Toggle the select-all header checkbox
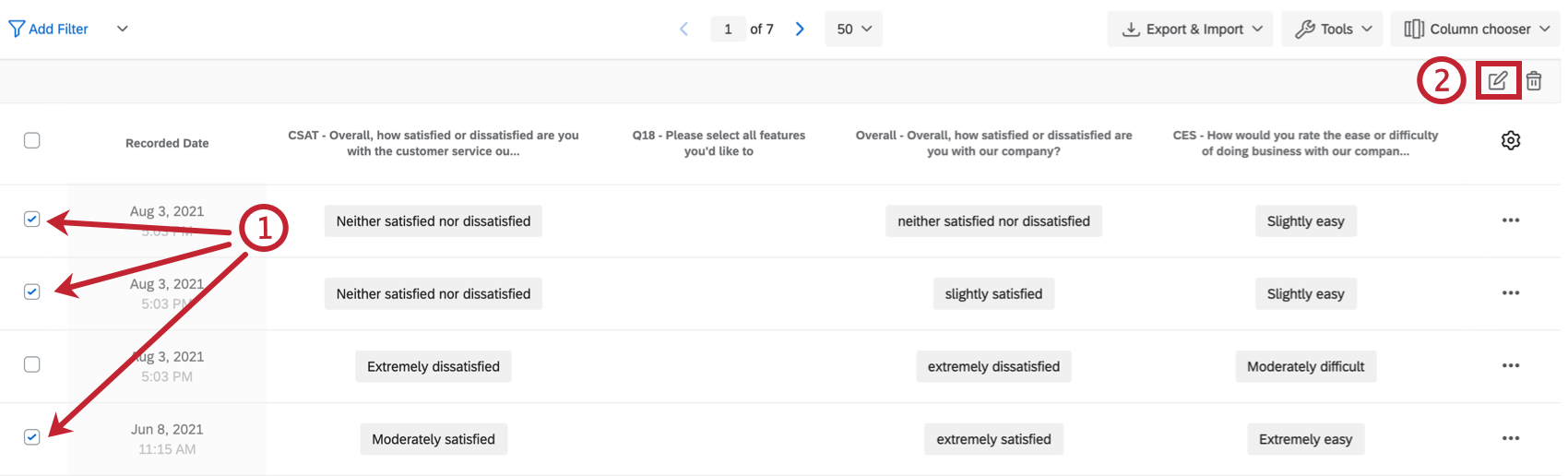Image resolution: width=1568 pixels, height=476 pixels. 32,140
